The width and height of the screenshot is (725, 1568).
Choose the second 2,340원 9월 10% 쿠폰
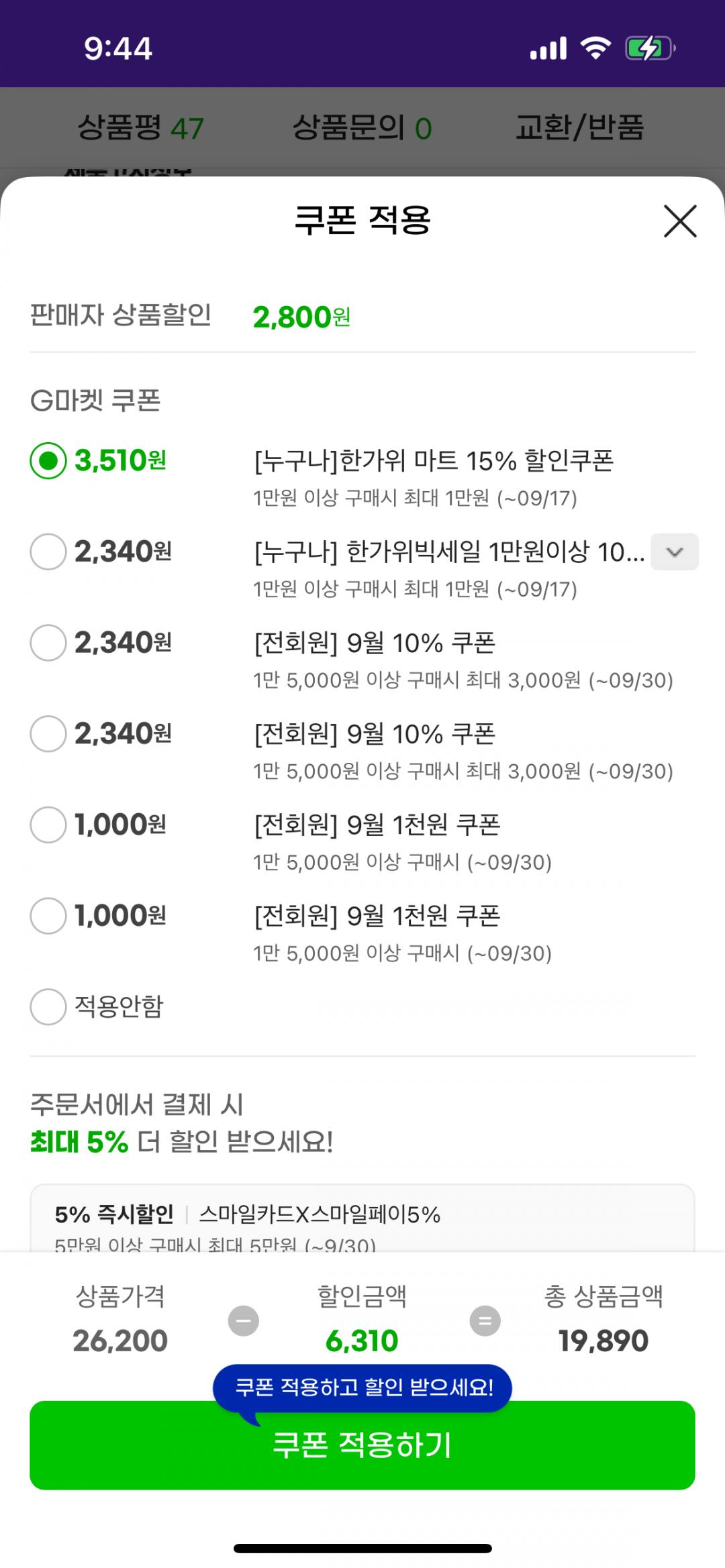pyautogui.click(x=48, y=733)
